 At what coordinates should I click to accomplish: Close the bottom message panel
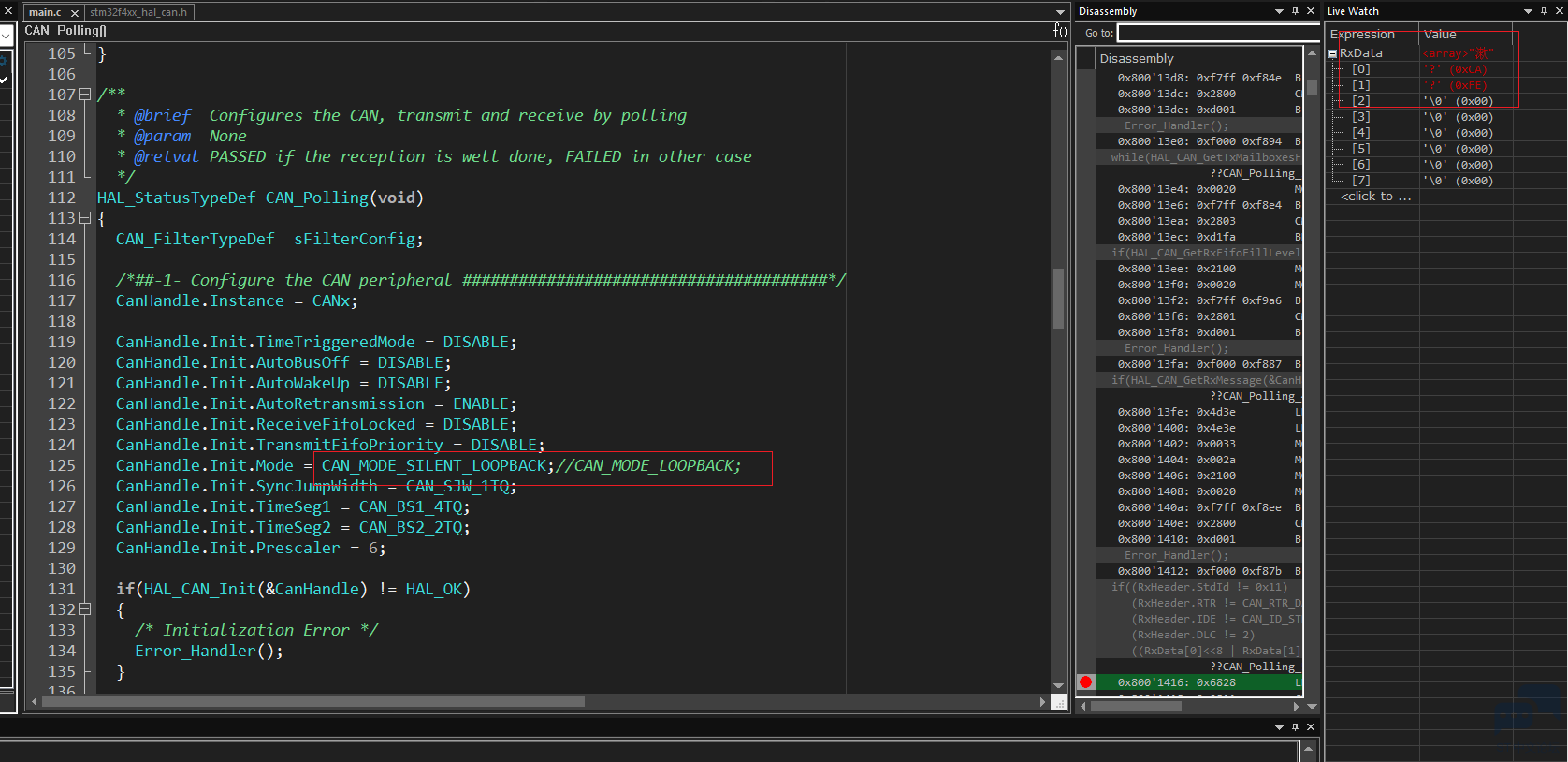(x=1311, y=726)
